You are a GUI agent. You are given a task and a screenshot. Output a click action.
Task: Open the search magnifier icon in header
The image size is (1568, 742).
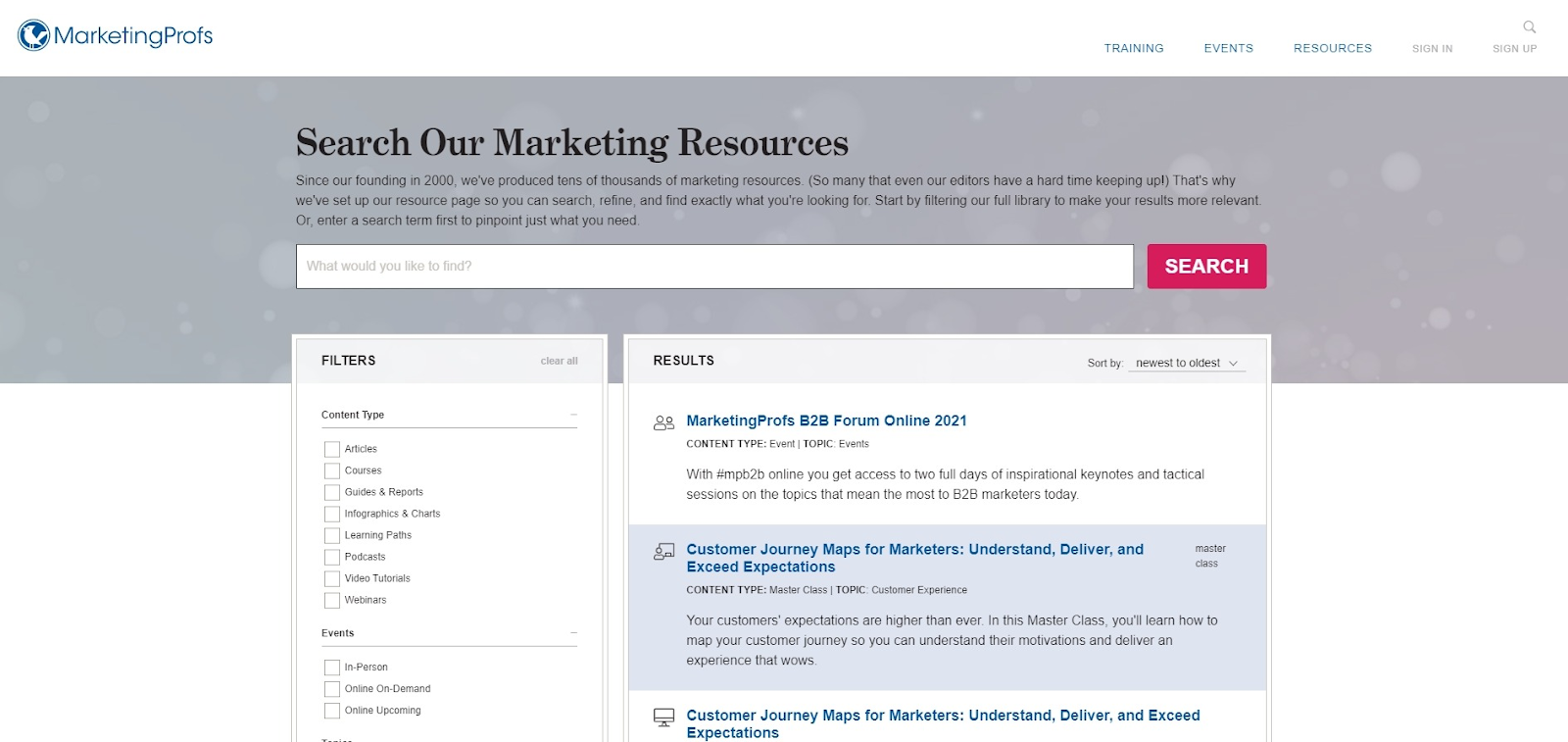click(x=1529, y=27)
